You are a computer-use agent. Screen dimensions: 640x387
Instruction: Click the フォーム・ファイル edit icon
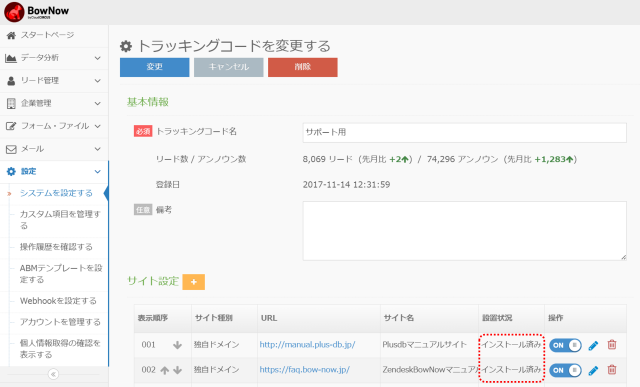point(11,126)
